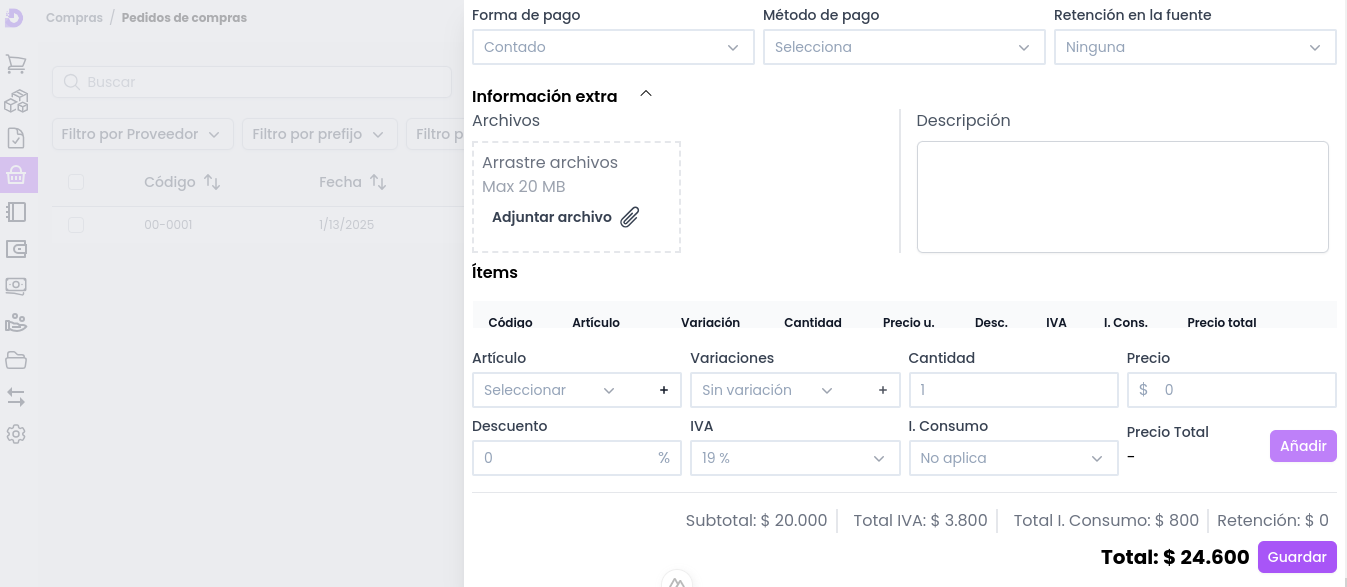Click the paperclip attach file icon
This screenshot has width=1347, height=587.
click(629, 217)
